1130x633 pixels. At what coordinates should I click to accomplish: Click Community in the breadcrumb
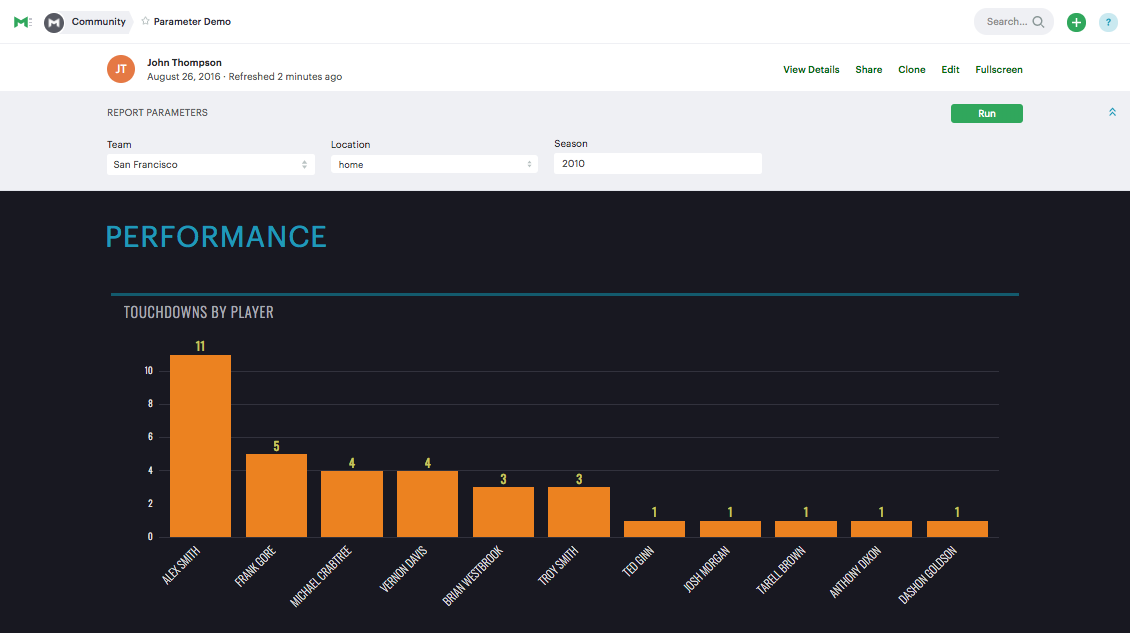[x=99, y=22]
